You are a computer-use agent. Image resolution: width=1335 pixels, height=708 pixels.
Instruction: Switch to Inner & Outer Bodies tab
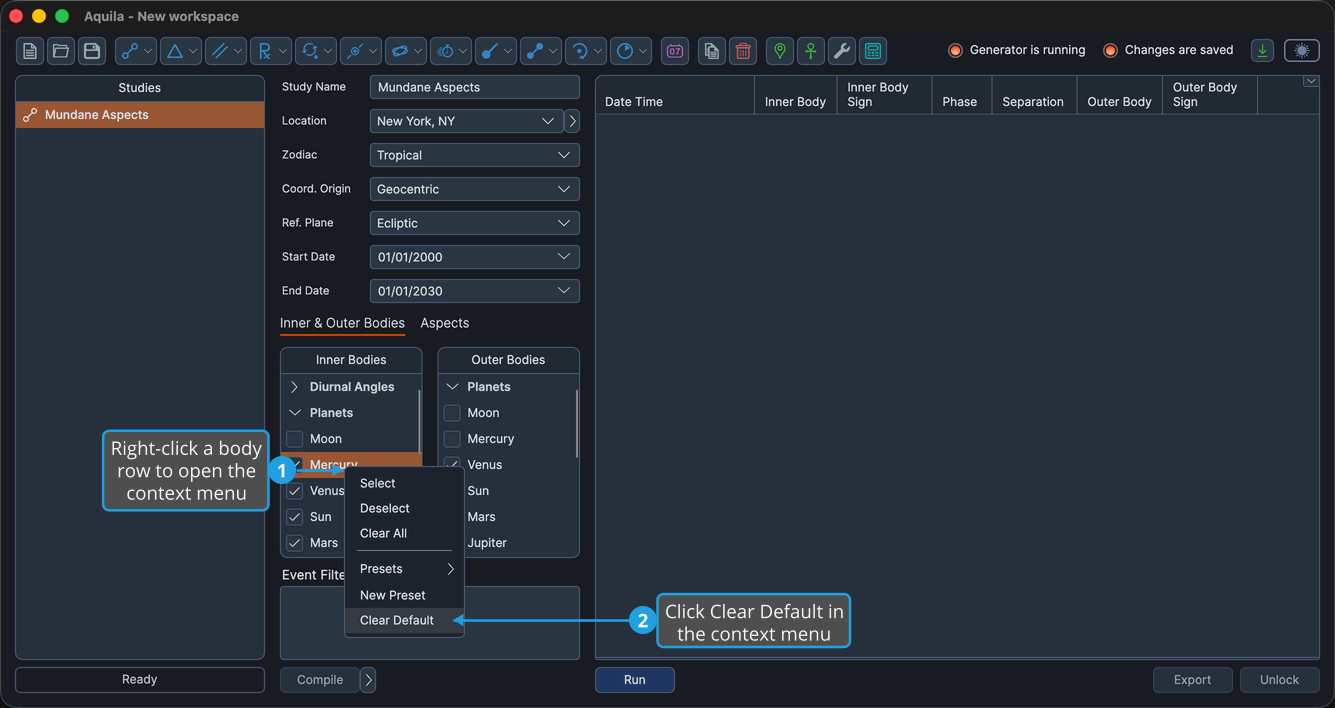(x=342, y=323)
